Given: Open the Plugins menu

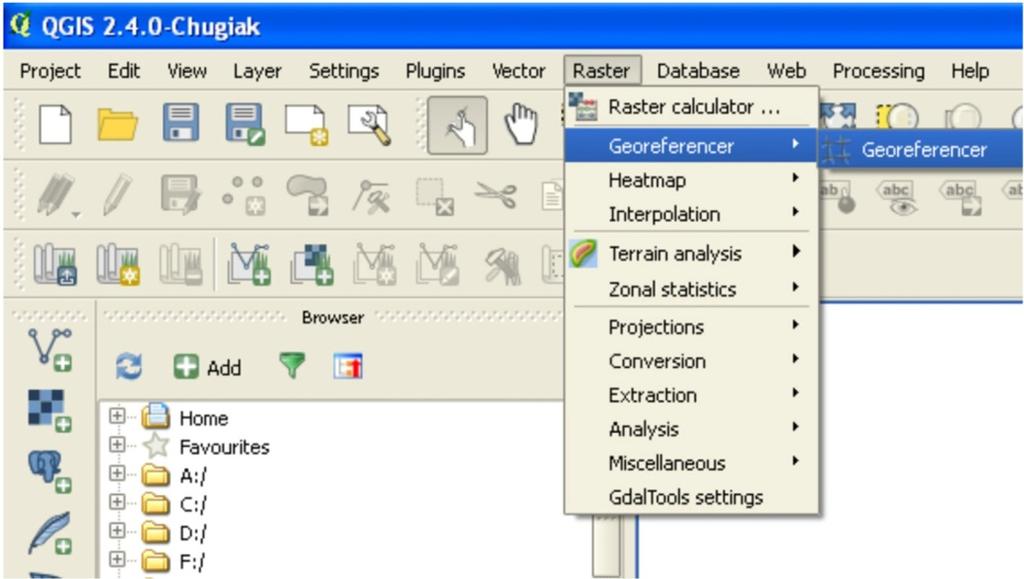Looking at the screenshot, I should click(435, 70).
